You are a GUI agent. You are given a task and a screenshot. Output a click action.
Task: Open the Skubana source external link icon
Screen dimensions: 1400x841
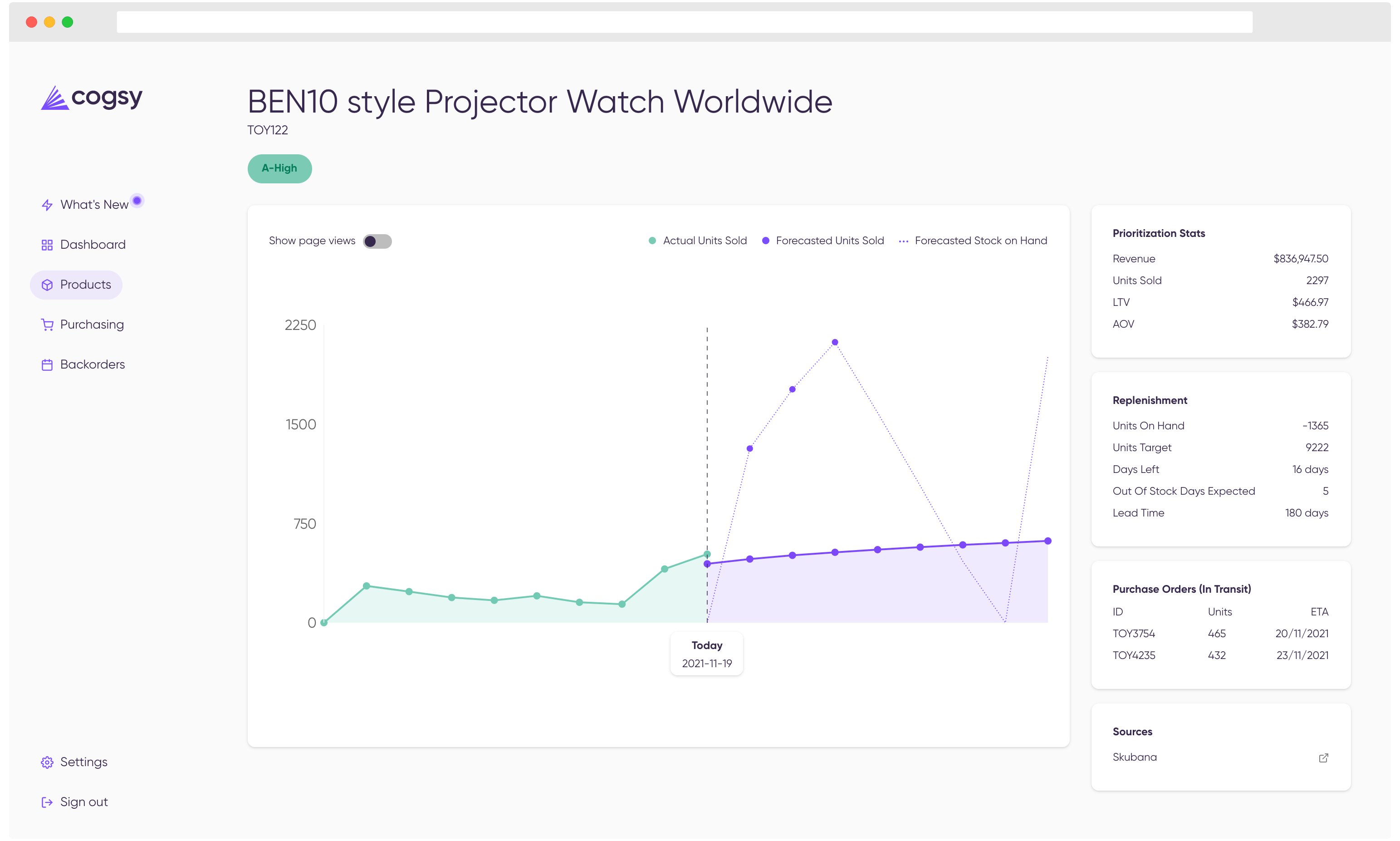1323,758
